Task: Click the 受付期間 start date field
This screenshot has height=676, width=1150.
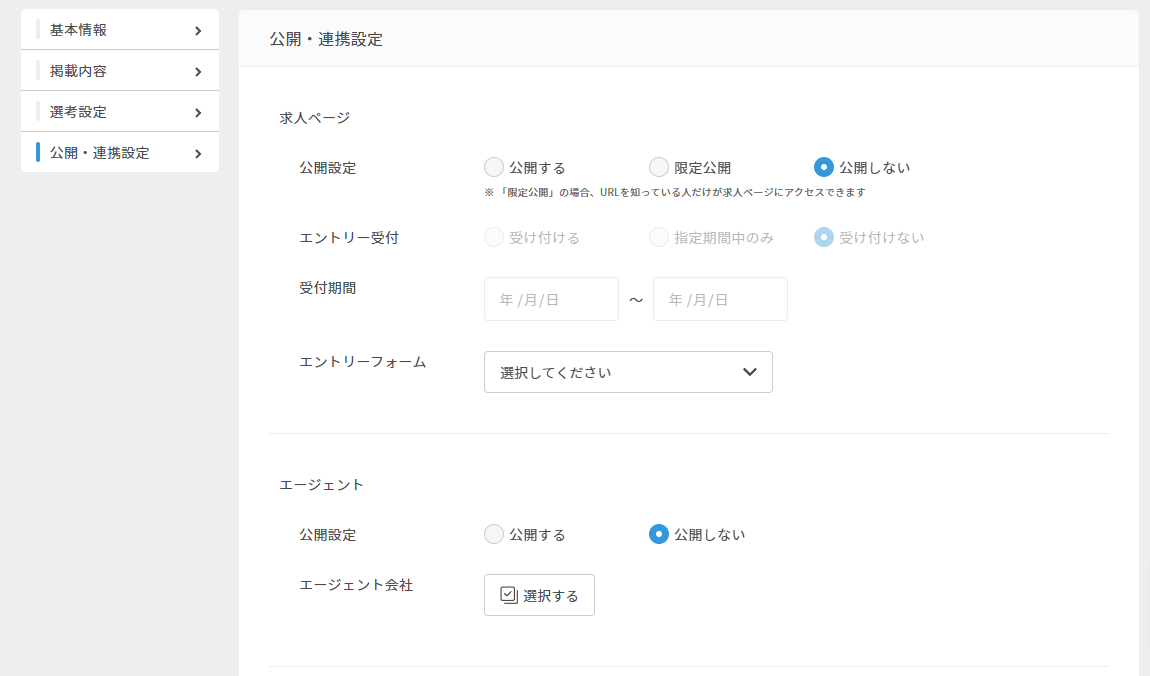Action: point(551,299)
